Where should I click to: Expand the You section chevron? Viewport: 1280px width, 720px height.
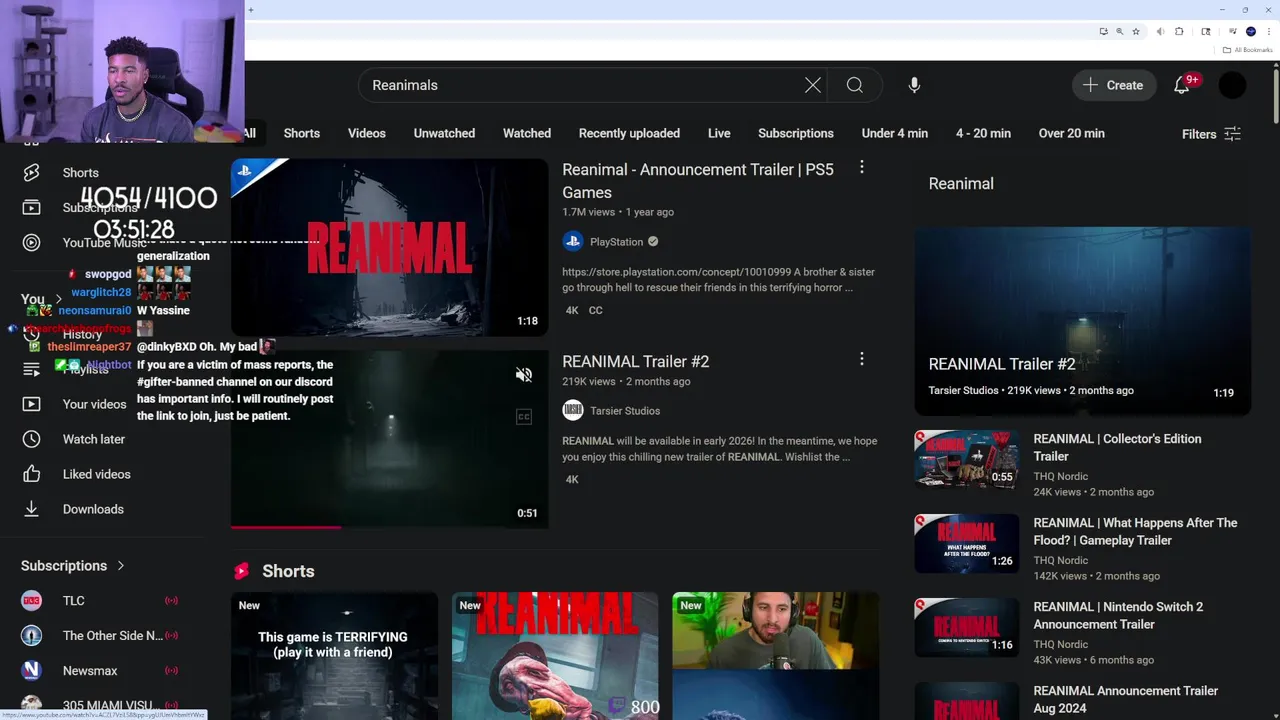point(58,299)
